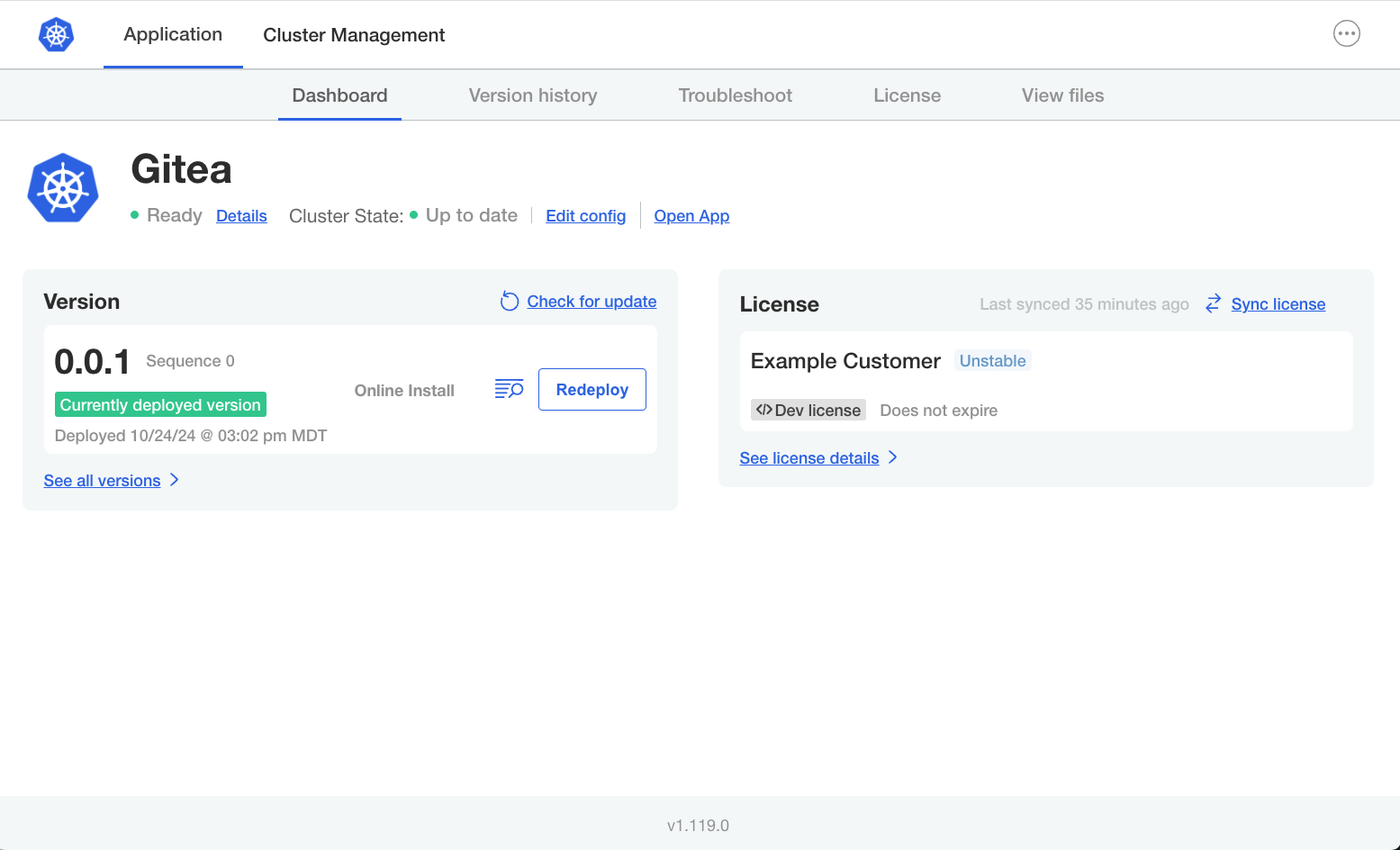1400x850 pixels.
Task: Open the Version history tab
Action: pyautogui.click(x=532, y=95)
